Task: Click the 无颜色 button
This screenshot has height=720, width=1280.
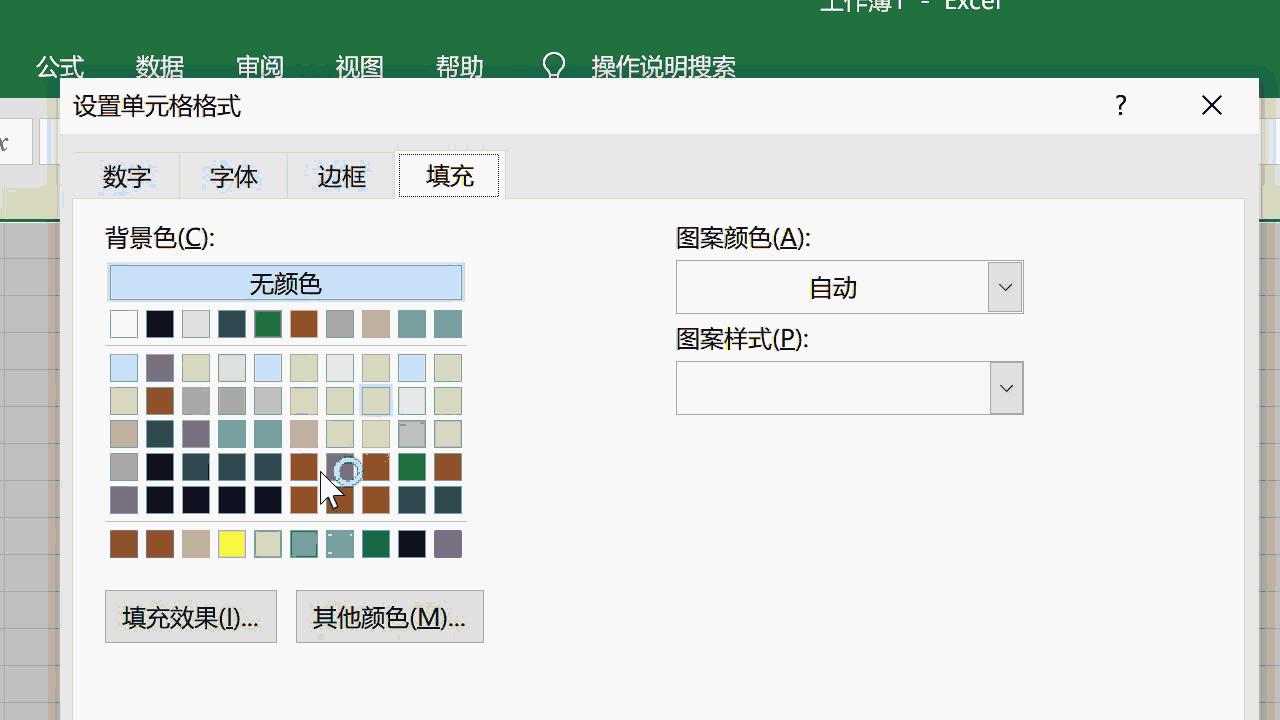Action: (286, 282)
